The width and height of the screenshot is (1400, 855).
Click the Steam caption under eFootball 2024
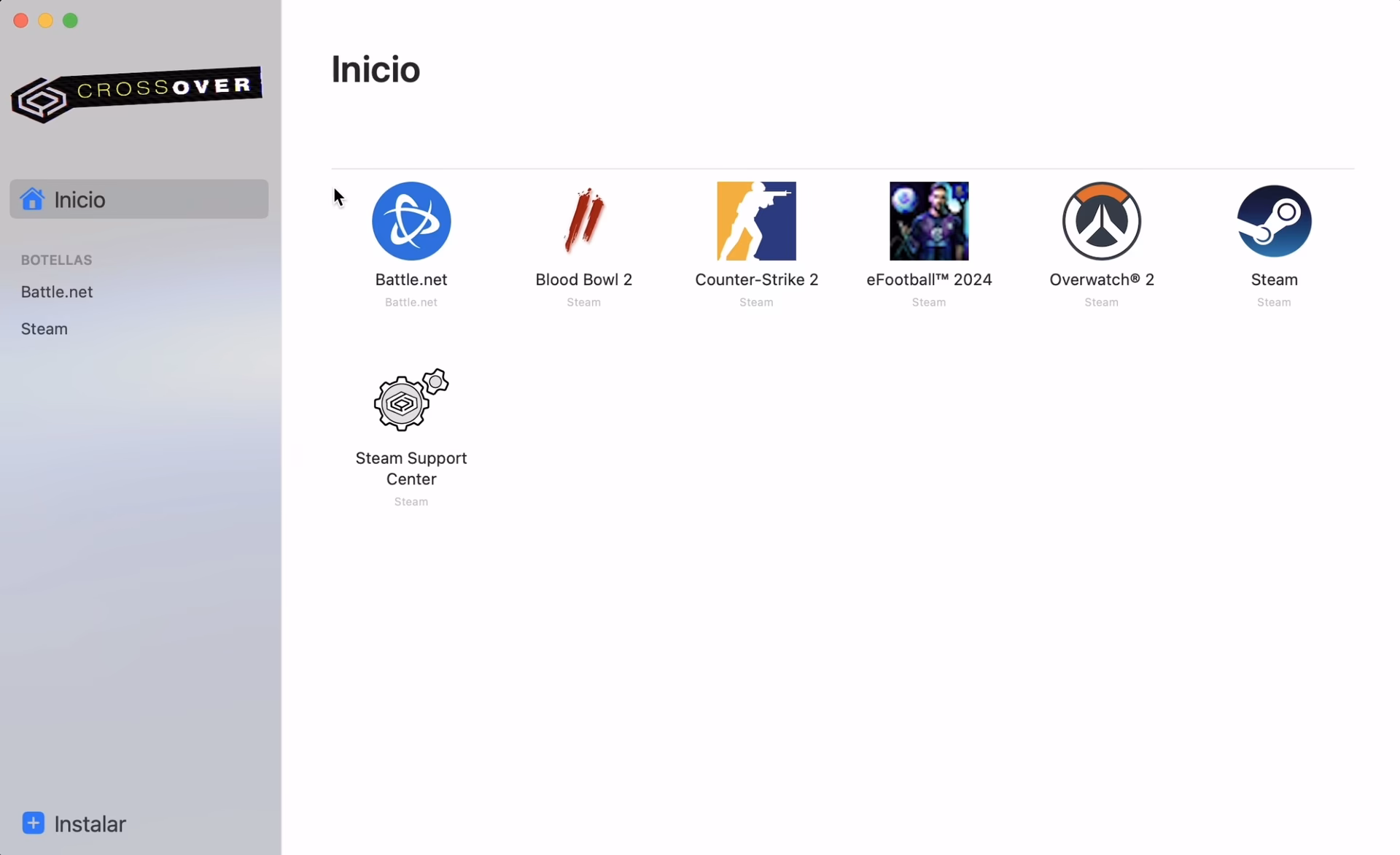[x=929, y=302]
